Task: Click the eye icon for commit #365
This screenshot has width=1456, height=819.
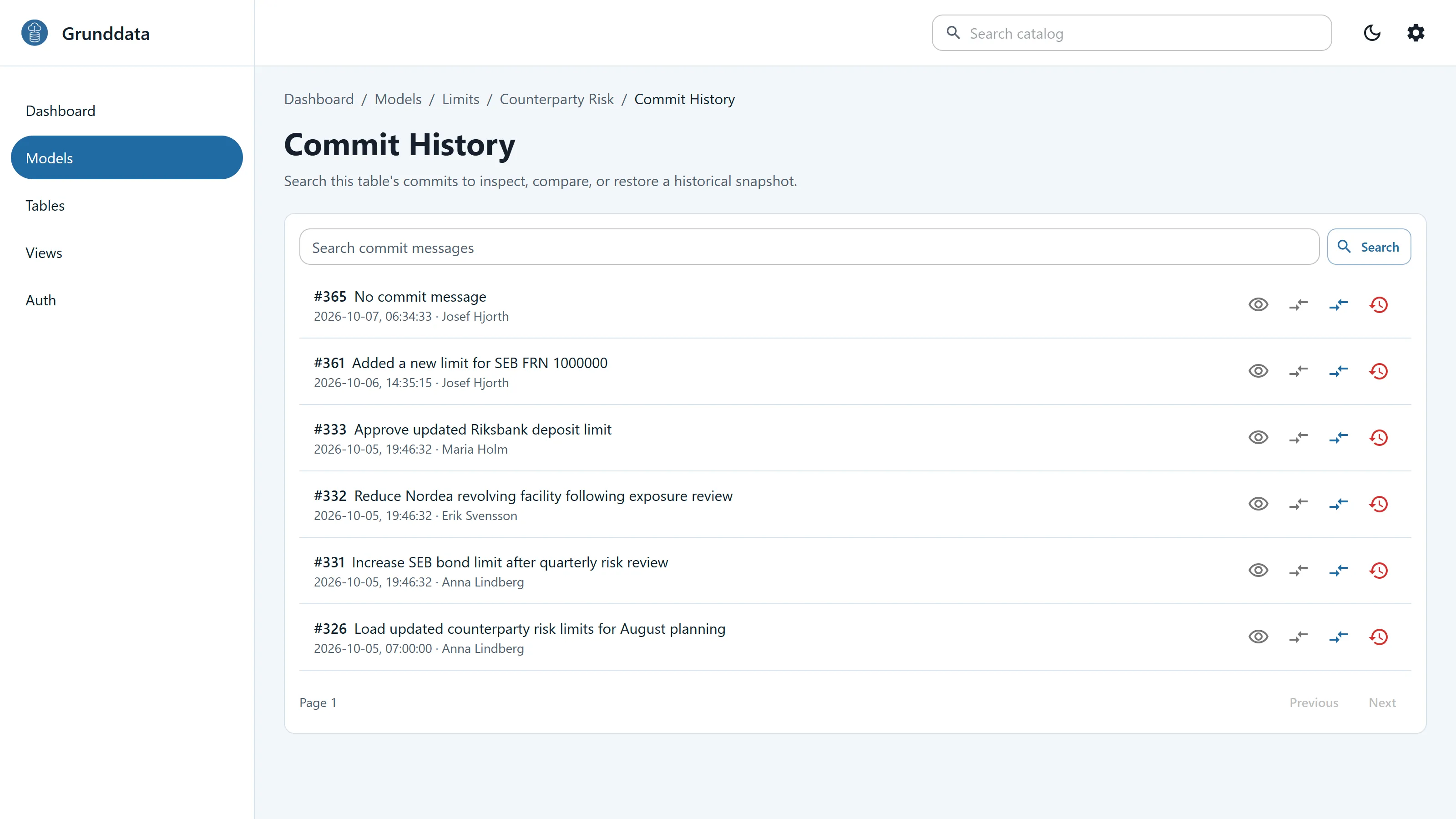Action: pos(1258,305)
